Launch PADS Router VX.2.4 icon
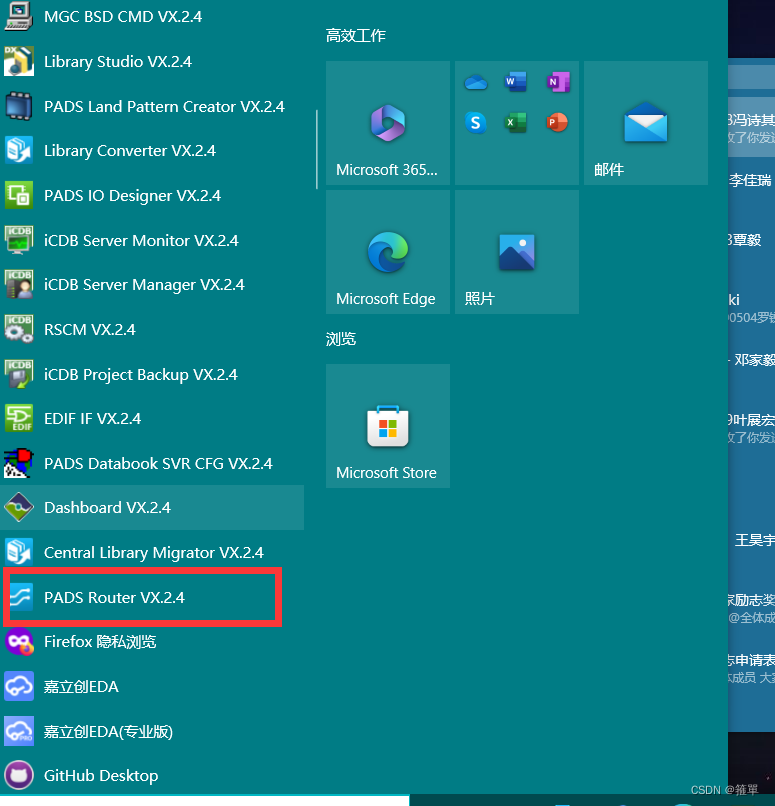This screenshot has width=775, height=806. click(x=21, y=597)
